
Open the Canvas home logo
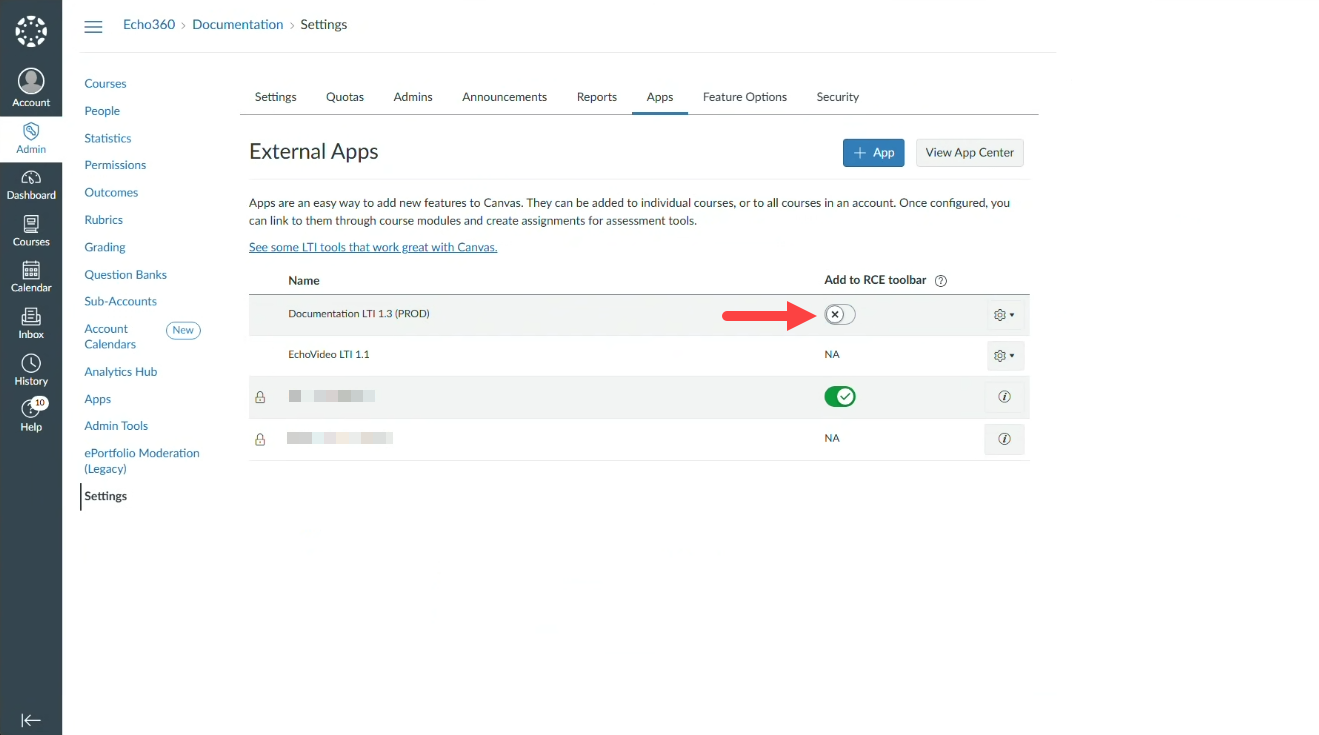click(31, 31)
